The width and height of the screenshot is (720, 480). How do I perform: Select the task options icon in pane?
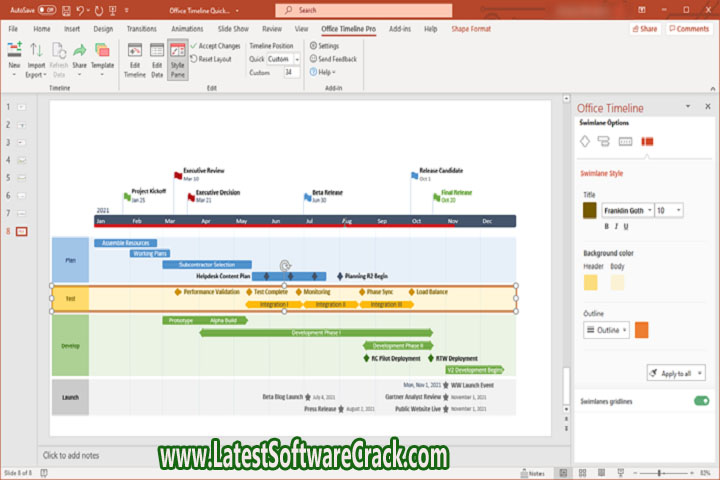[603, 141]
